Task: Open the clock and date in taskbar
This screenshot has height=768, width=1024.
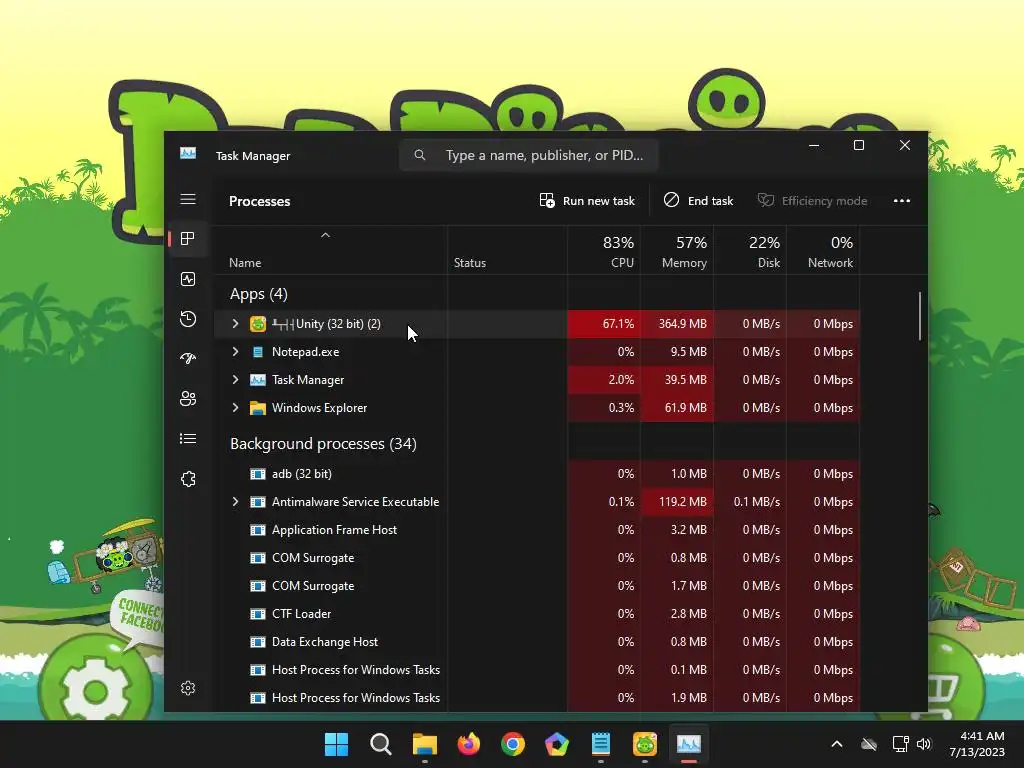Action: pos(977,744)
